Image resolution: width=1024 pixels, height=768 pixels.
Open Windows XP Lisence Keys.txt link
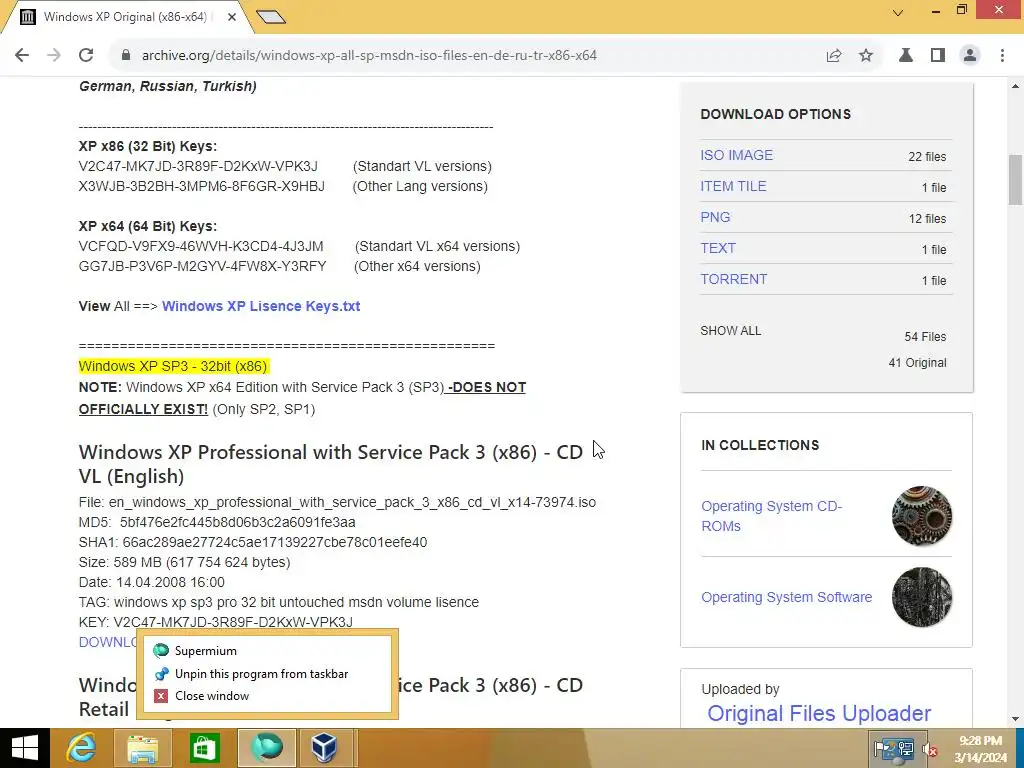coord(261,306)
